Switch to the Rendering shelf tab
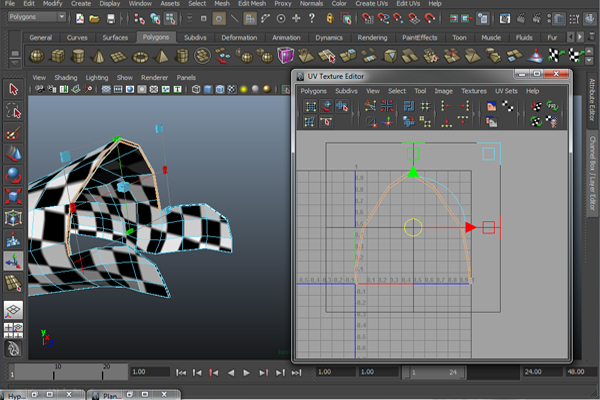 tap(372, 38)
